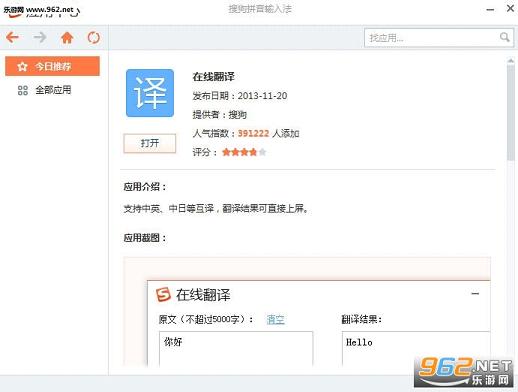This screenshot has height=392, width=518.
Task: Click the 译 translation app icon
Action: click(150, 93)
